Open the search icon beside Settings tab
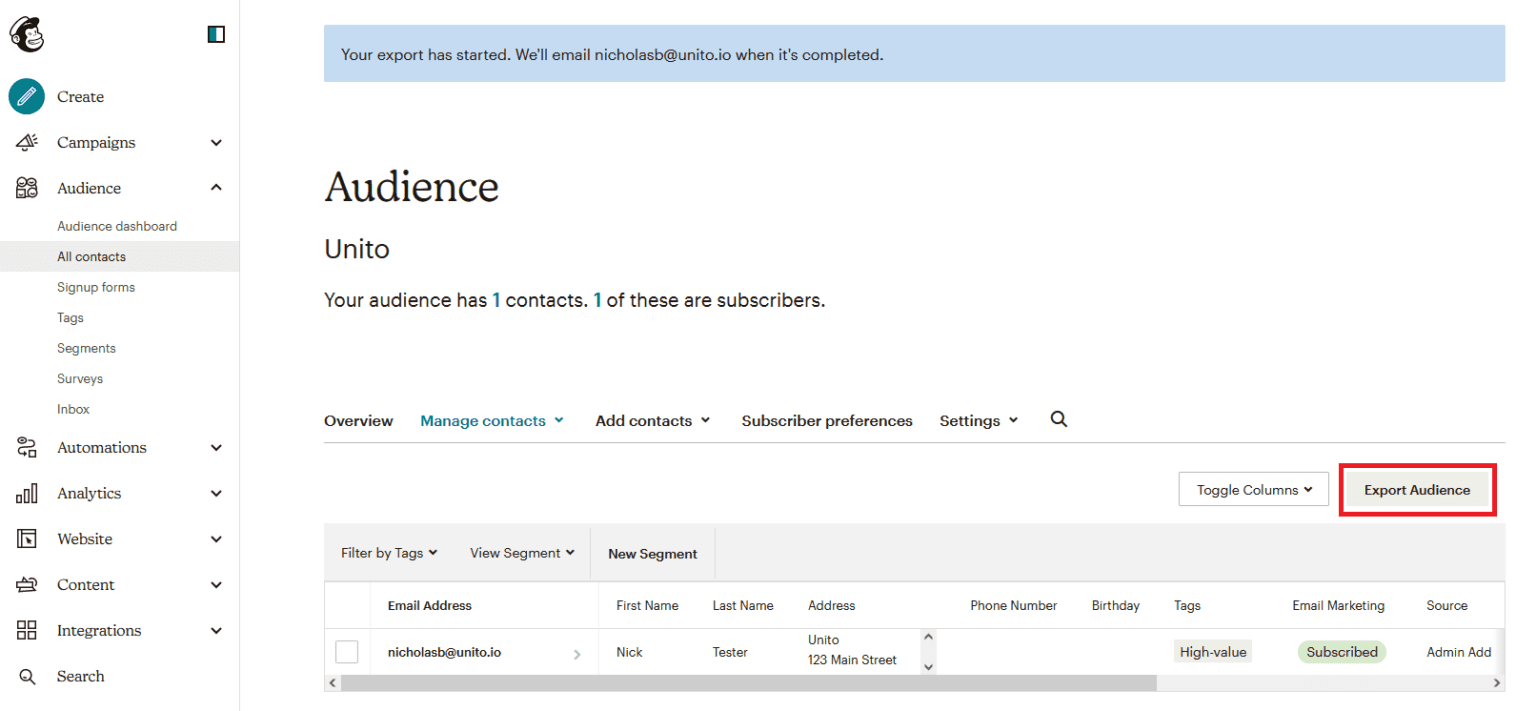The height and width of the screenshot is (711, 1536). [1058, 419]
